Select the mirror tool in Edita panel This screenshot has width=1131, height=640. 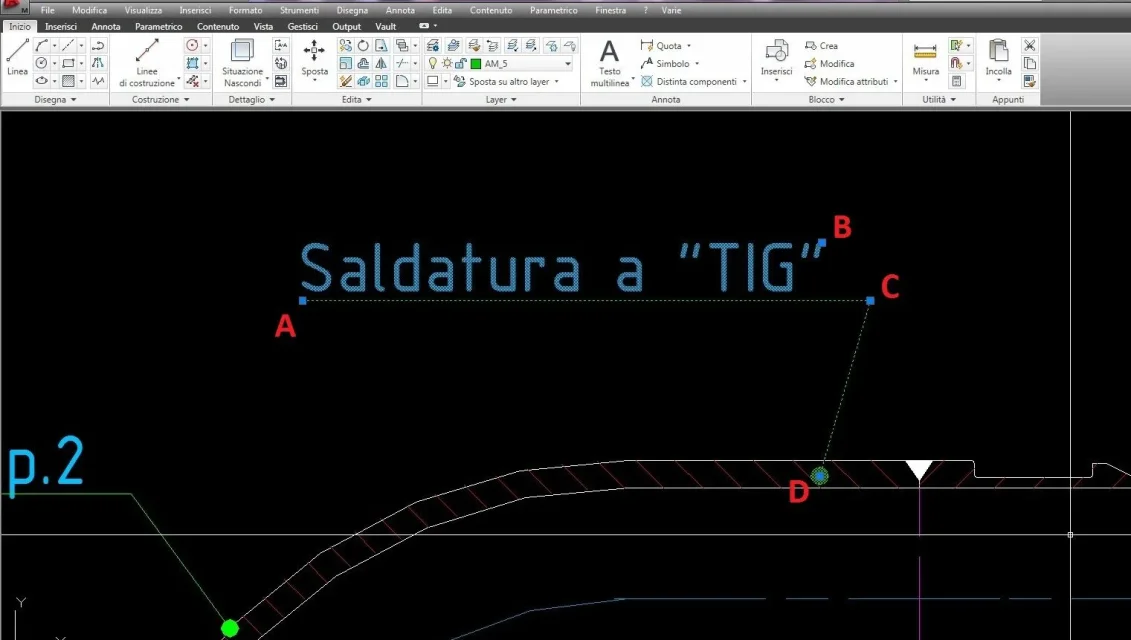pos(381,63)
